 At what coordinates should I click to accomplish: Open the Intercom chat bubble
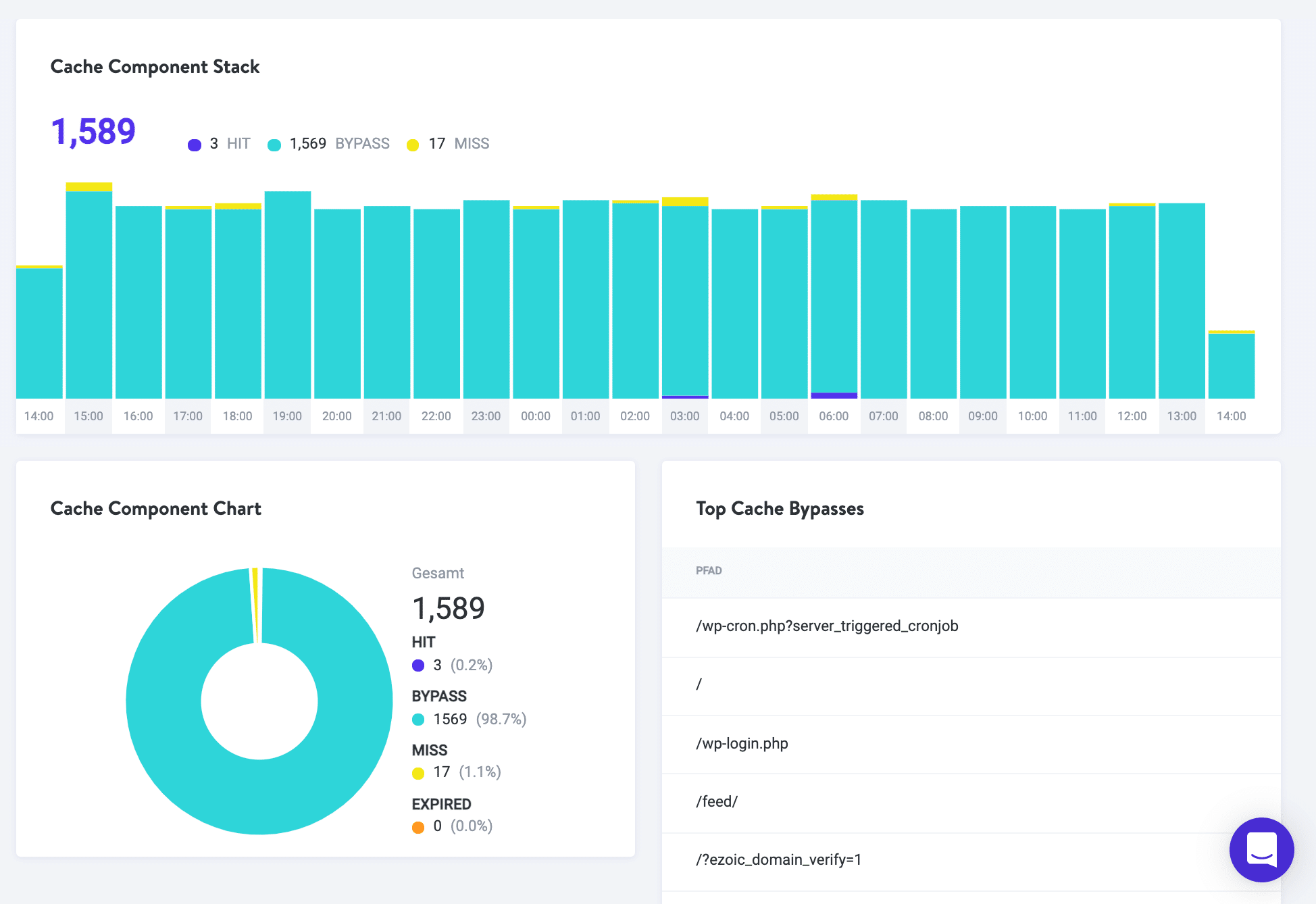pyautogui.click(x=1261, y=850)
